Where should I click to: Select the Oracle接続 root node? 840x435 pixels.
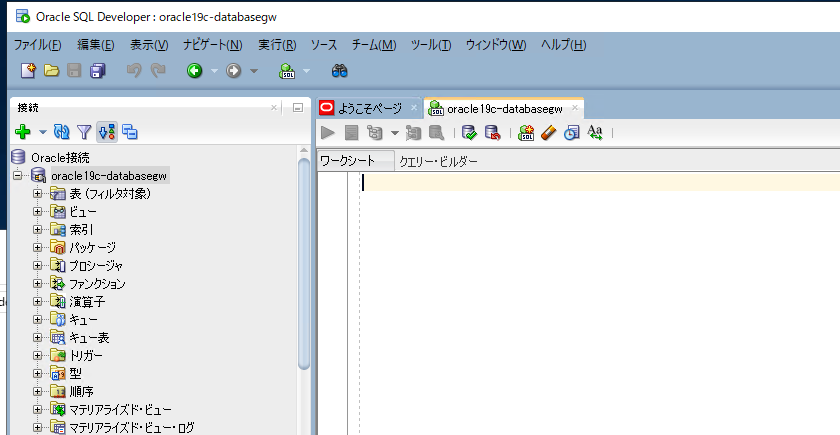coord(60,158)
